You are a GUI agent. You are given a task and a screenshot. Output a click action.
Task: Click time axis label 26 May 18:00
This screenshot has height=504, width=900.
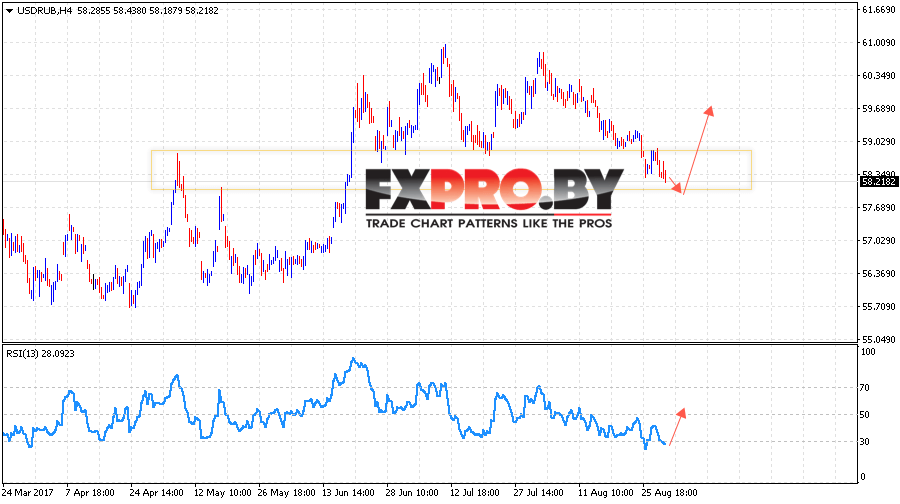(286, 493)
